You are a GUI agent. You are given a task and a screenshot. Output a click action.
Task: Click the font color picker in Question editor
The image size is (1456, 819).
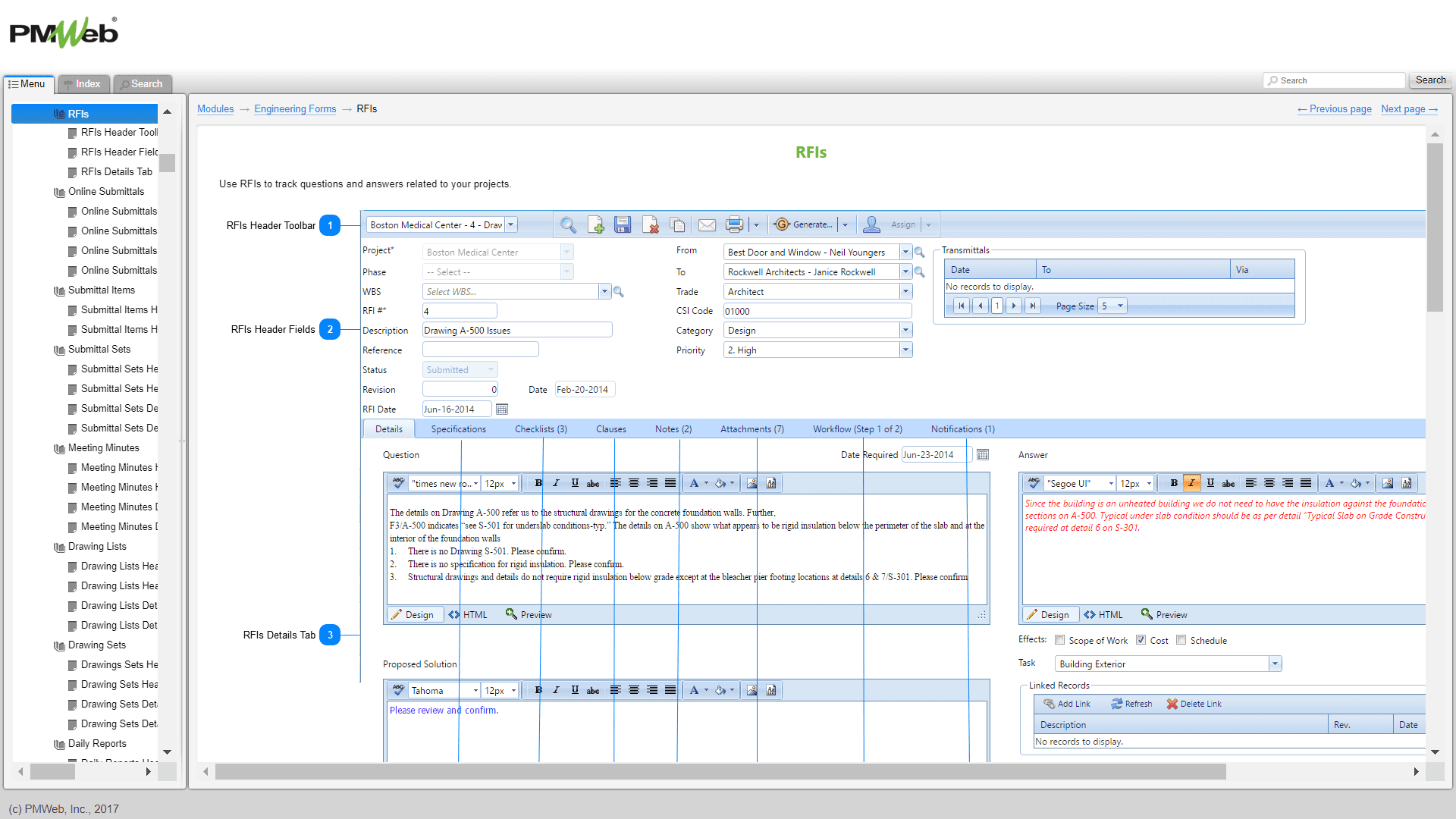pos(694,483)
